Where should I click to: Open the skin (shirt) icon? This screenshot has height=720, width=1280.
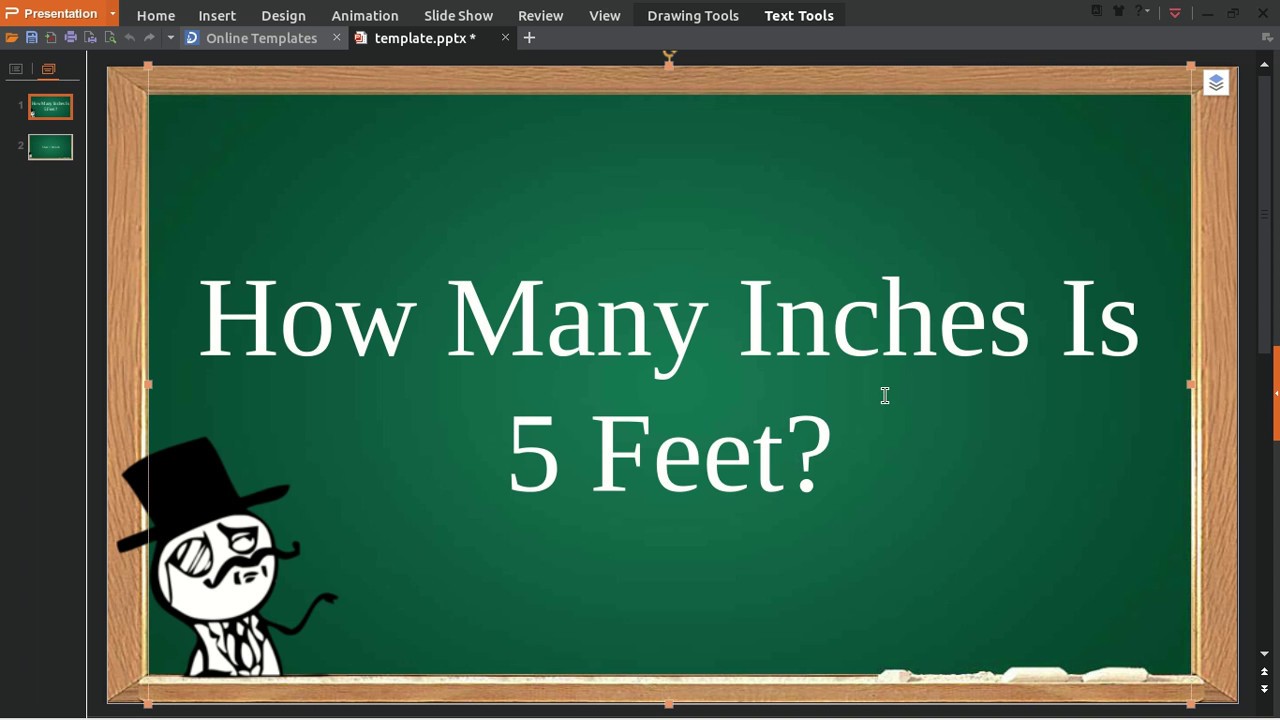click(1119, 12)
